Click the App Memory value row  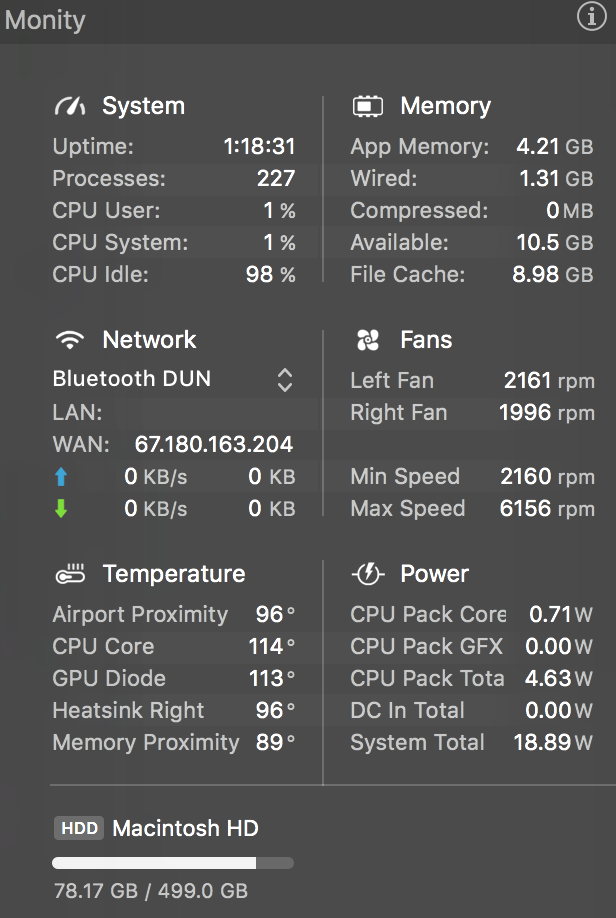472,147
